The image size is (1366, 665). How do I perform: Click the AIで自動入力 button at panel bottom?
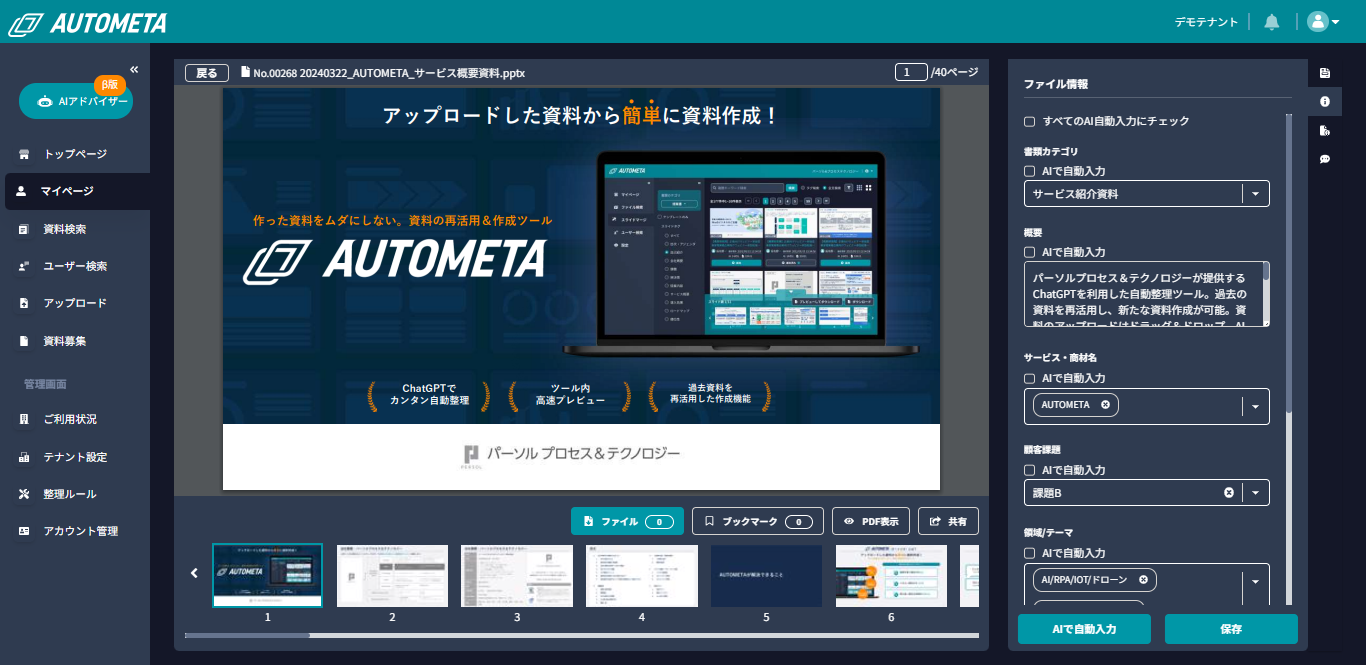(1084, 629)
